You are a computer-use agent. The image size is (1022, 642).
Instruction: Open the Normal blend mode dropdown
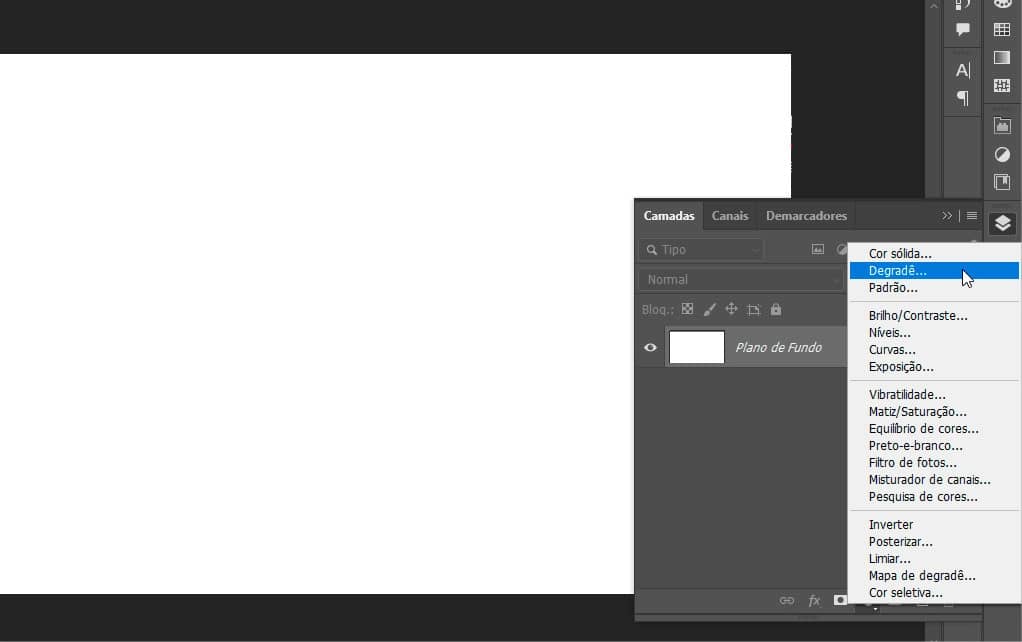point(740,279)
